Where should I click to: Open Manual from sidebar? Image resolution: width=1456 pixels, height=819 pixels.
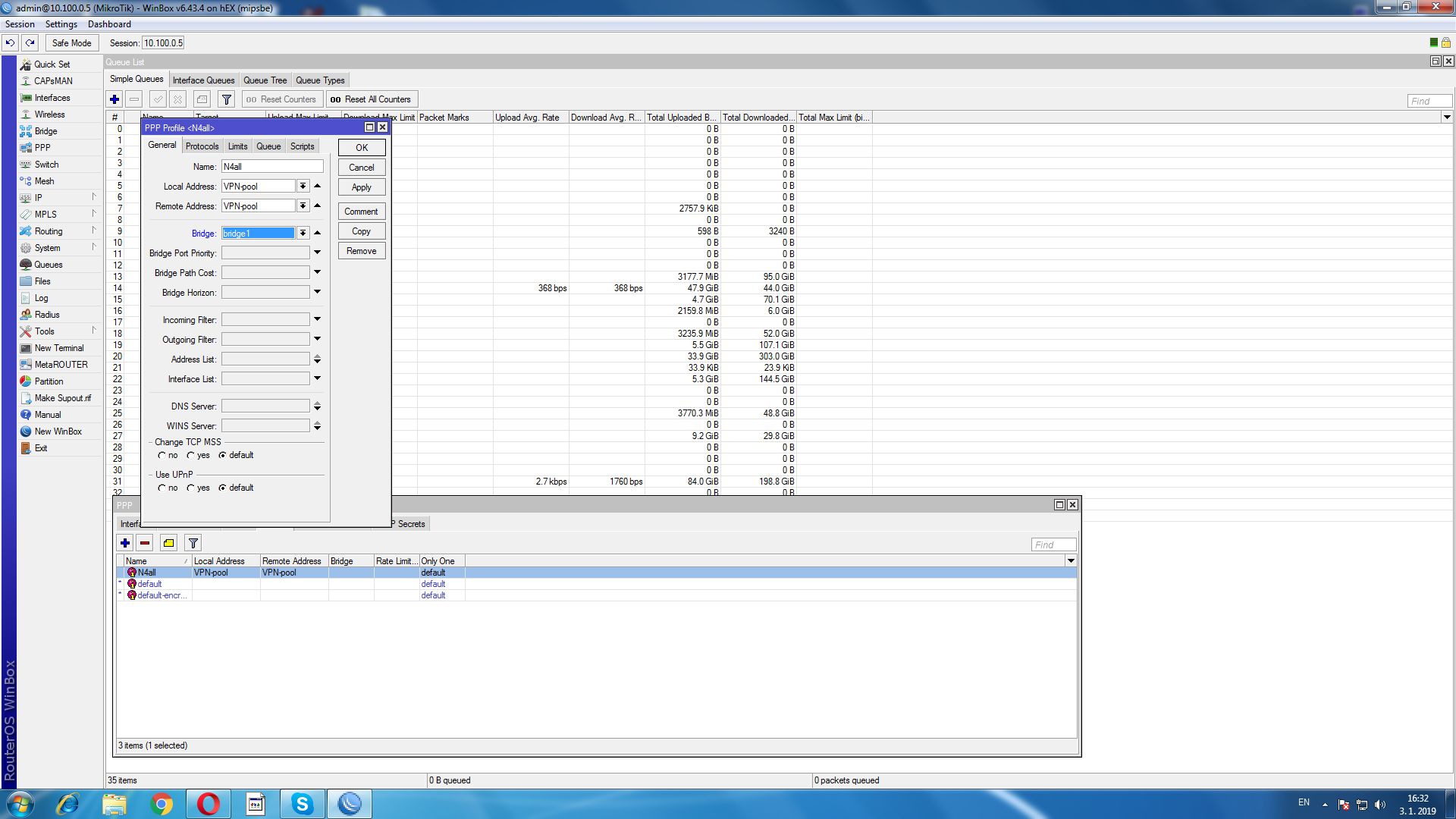[47, 415]
